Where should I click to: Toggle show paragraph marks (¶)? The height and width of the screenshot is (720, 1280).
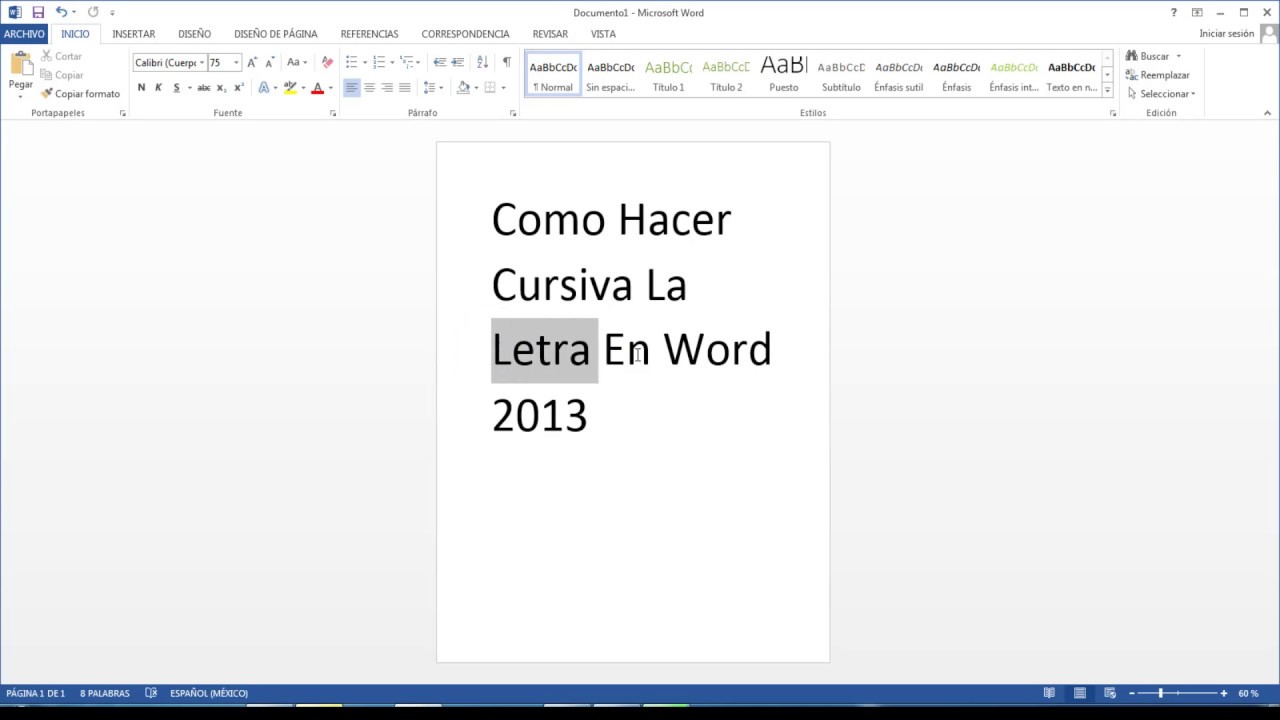(507, 62)
